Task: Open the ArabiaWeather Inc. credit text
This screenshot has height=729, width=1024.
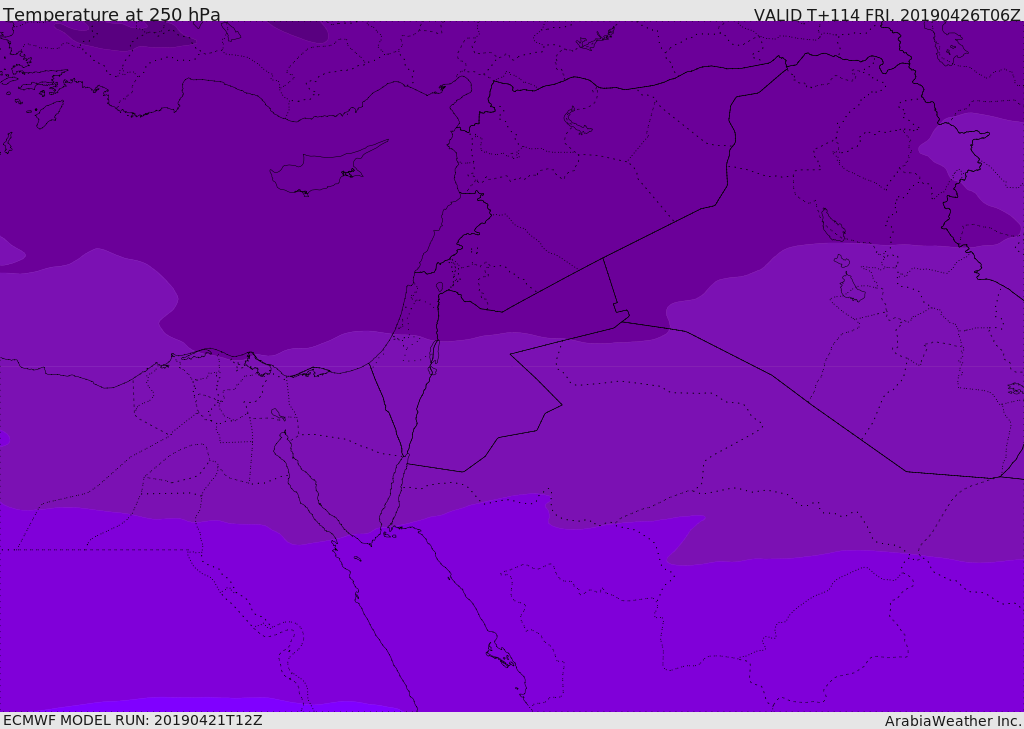Action: (x=952, y=721)
